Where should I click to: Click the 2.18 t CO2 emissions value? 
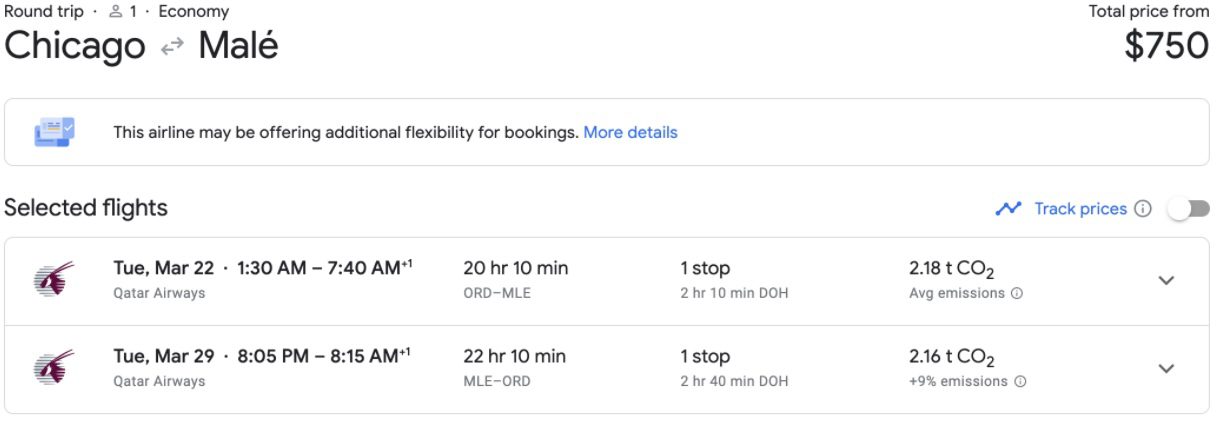pyautogui.click(x=951, y=269)
